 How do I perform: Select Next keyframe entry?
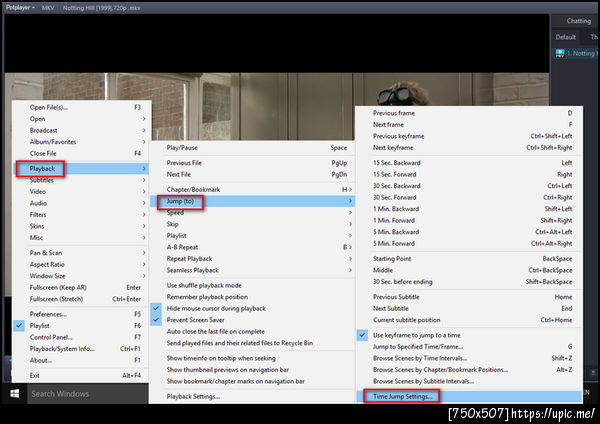pyautogui.click(x=469, y=148)
